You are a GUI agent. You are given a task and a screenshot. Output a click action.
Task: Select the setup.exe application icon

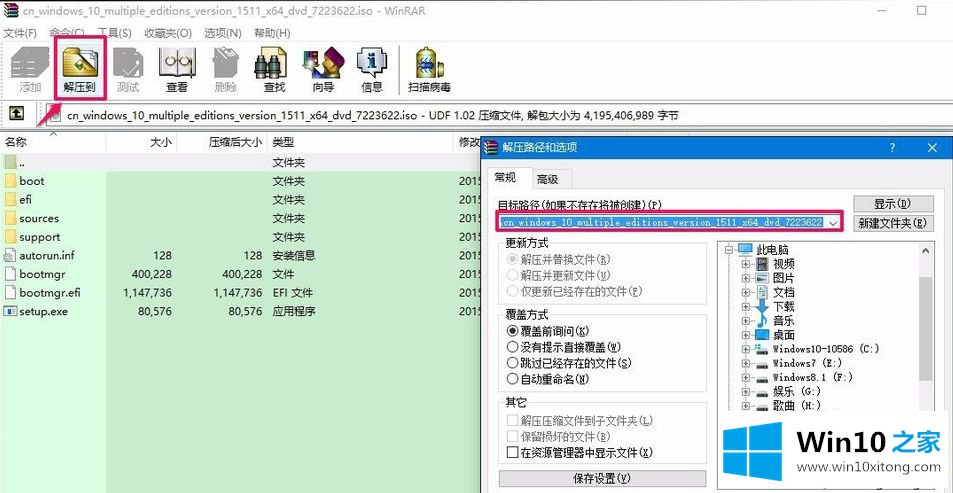click(10, 311)
